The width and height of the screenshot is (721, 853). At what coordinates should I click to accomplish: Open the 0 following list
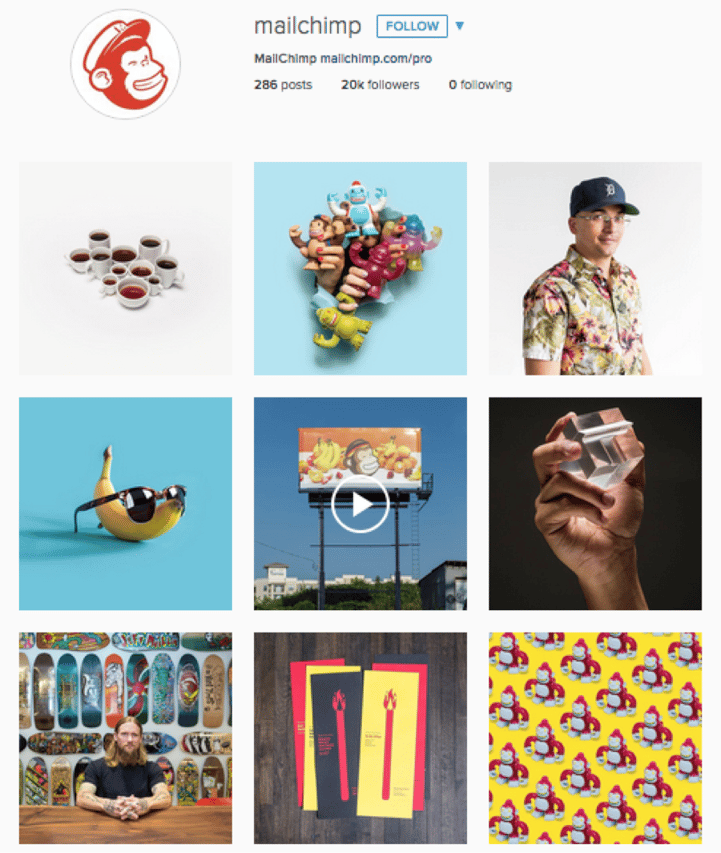pyautogui.click(x=480, y=85)
